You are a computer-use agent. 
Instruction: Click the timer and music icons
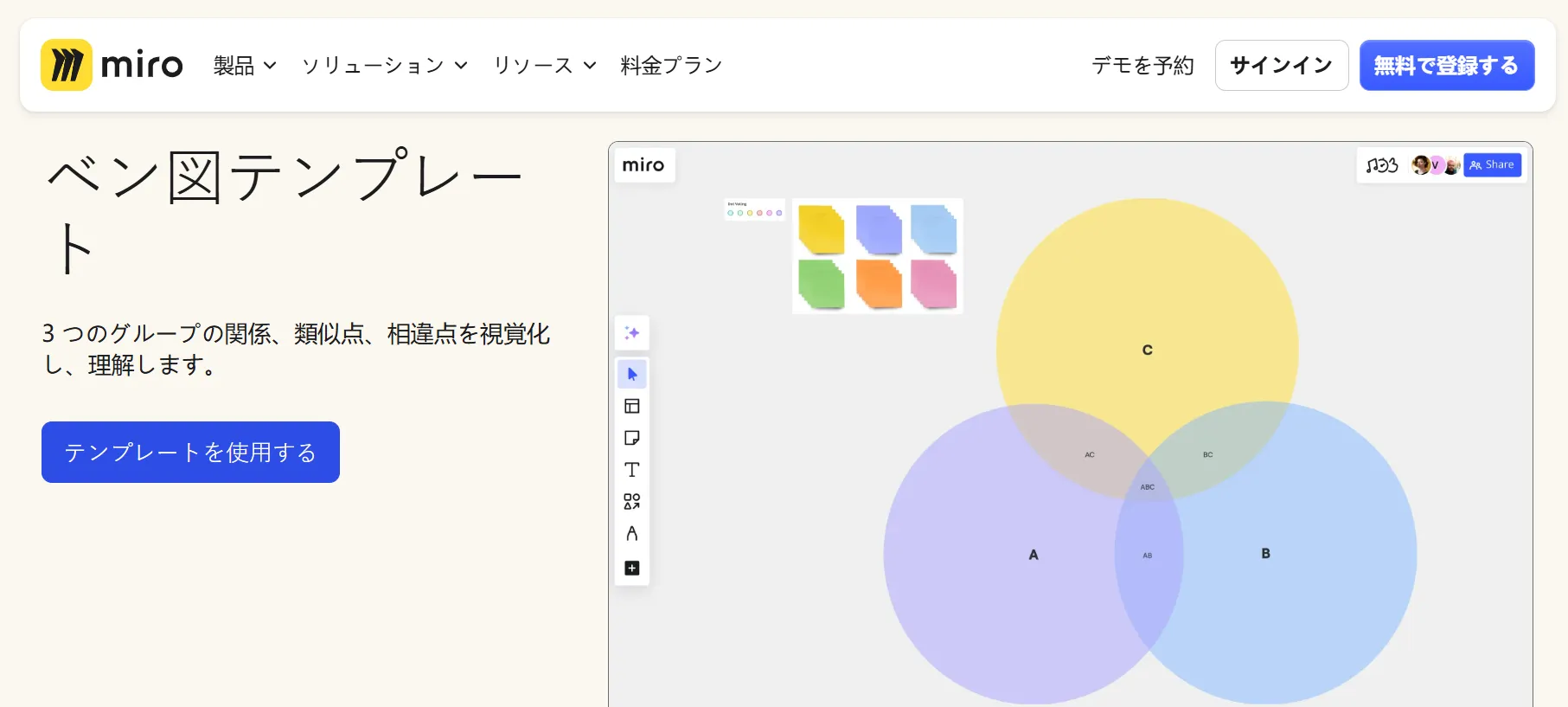(1381, 165)
